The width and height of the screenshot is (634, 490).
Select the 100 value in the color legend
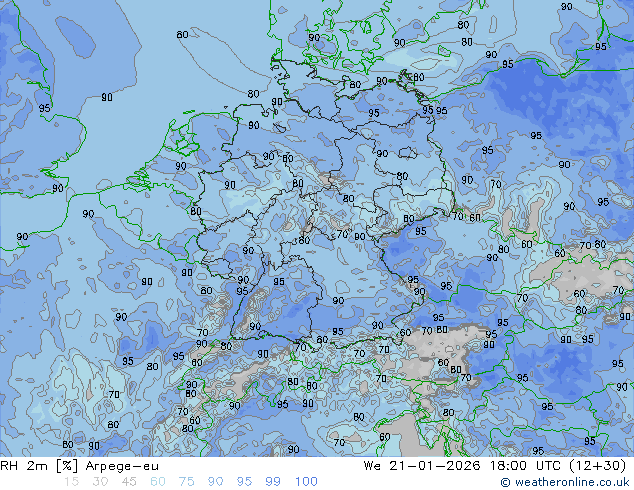(306, 482)
